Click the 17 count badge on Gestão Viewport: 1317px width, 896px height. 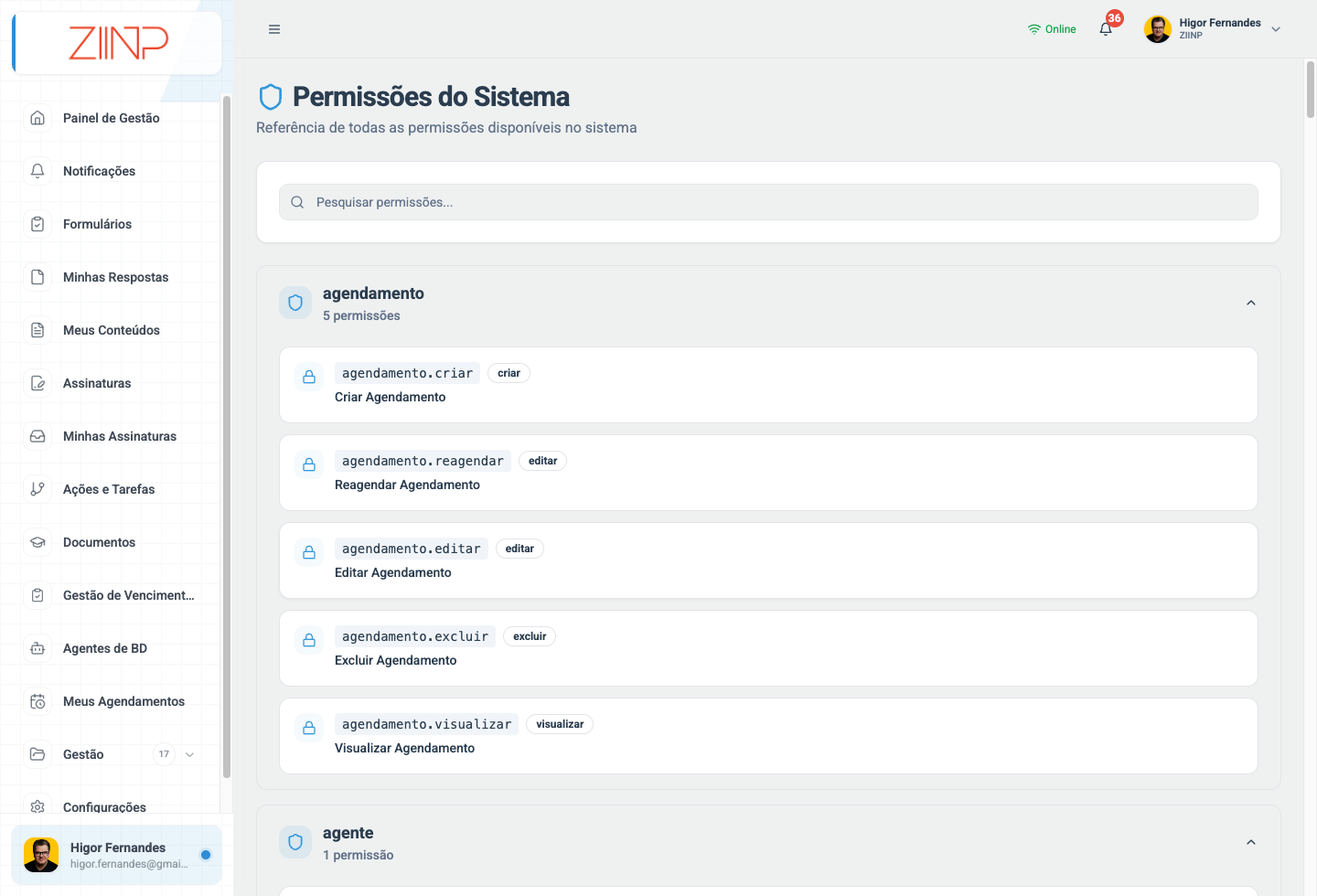pos(164,754)
